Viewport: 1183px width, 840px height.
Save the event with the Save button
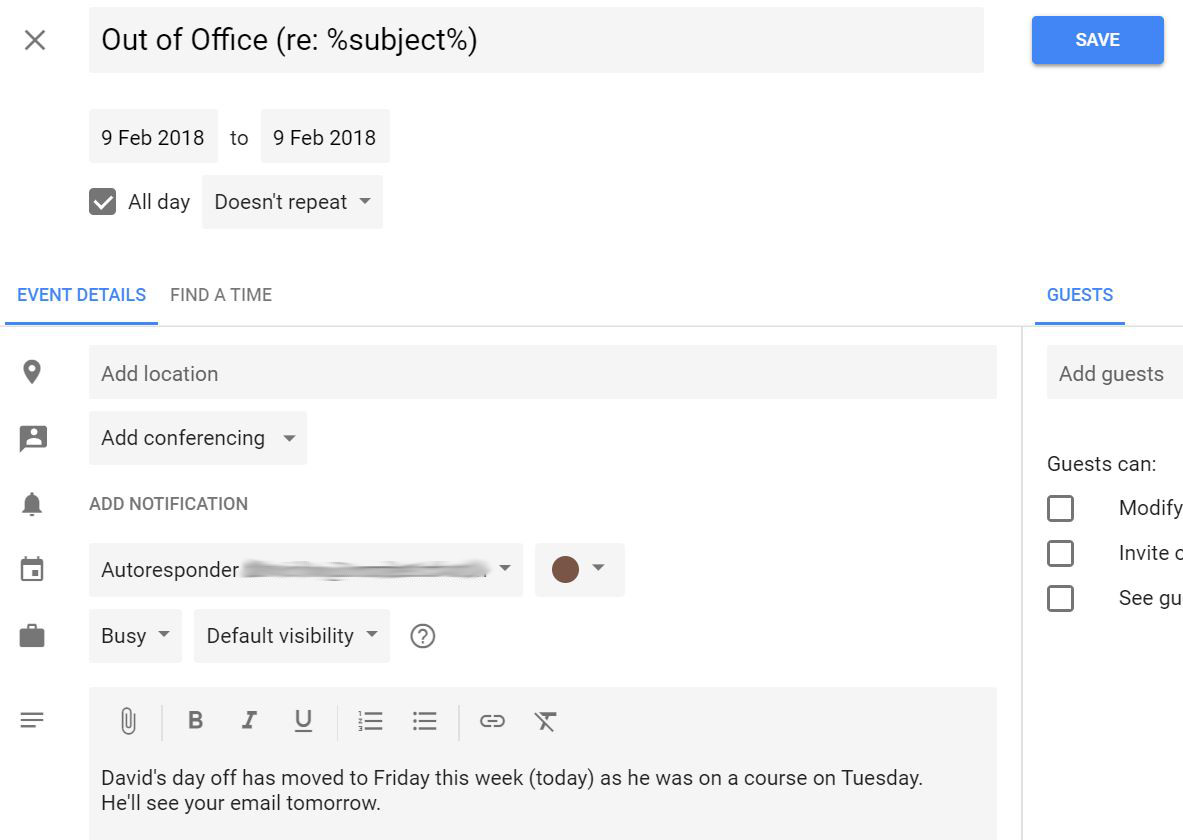coord(1098,40)
